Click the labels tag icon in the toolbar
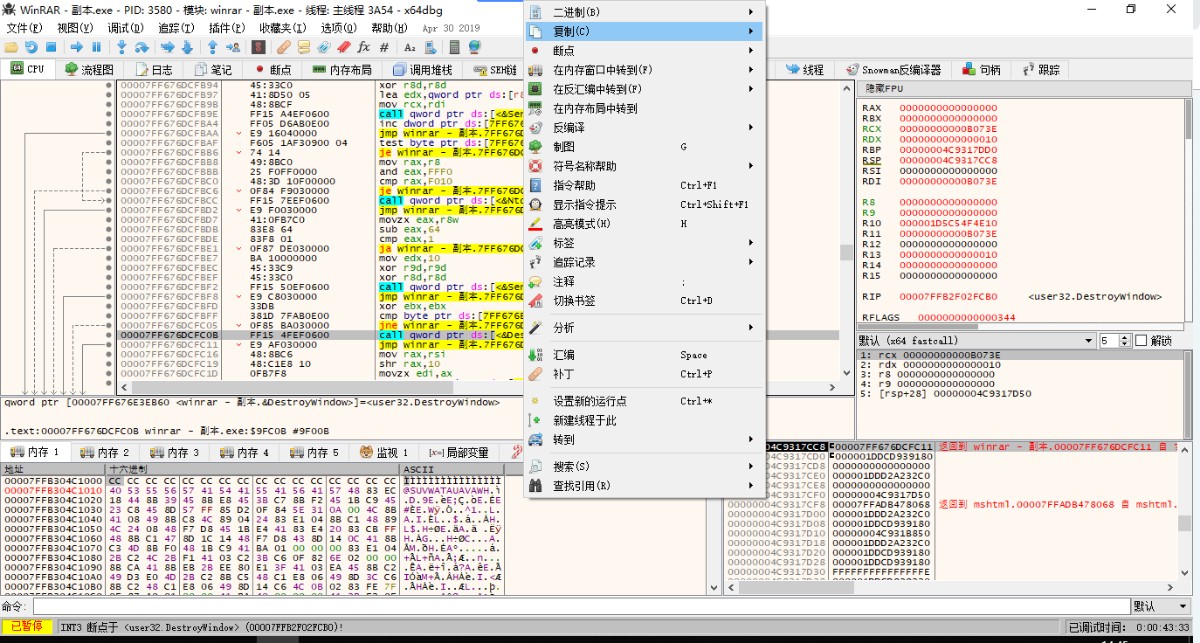 coord(324,47)
